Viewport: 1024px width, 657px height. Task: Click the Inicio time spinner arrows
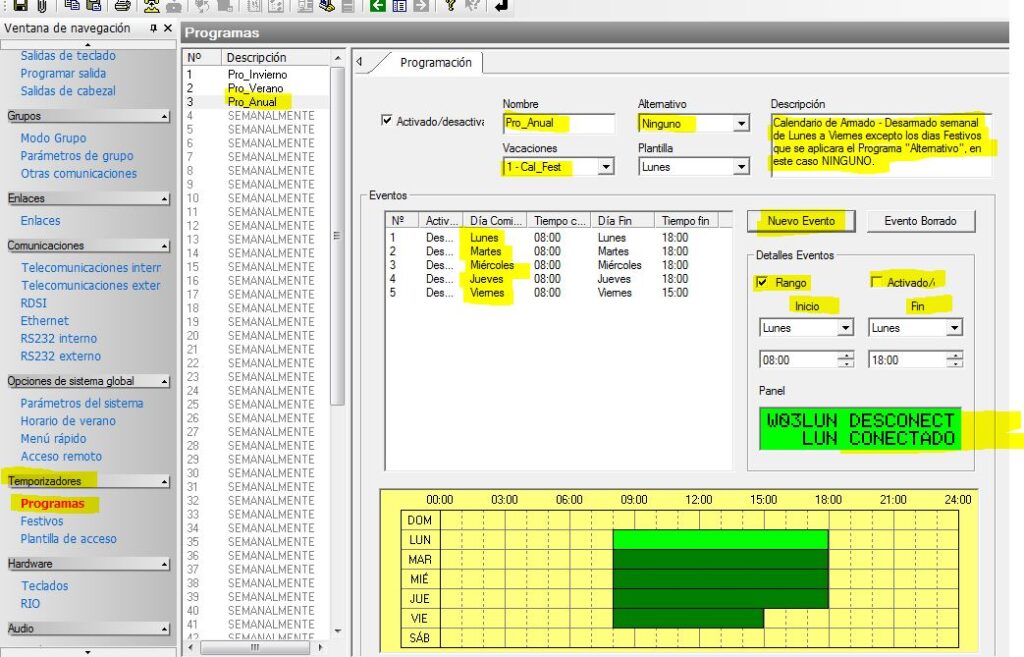pos(846,359)
